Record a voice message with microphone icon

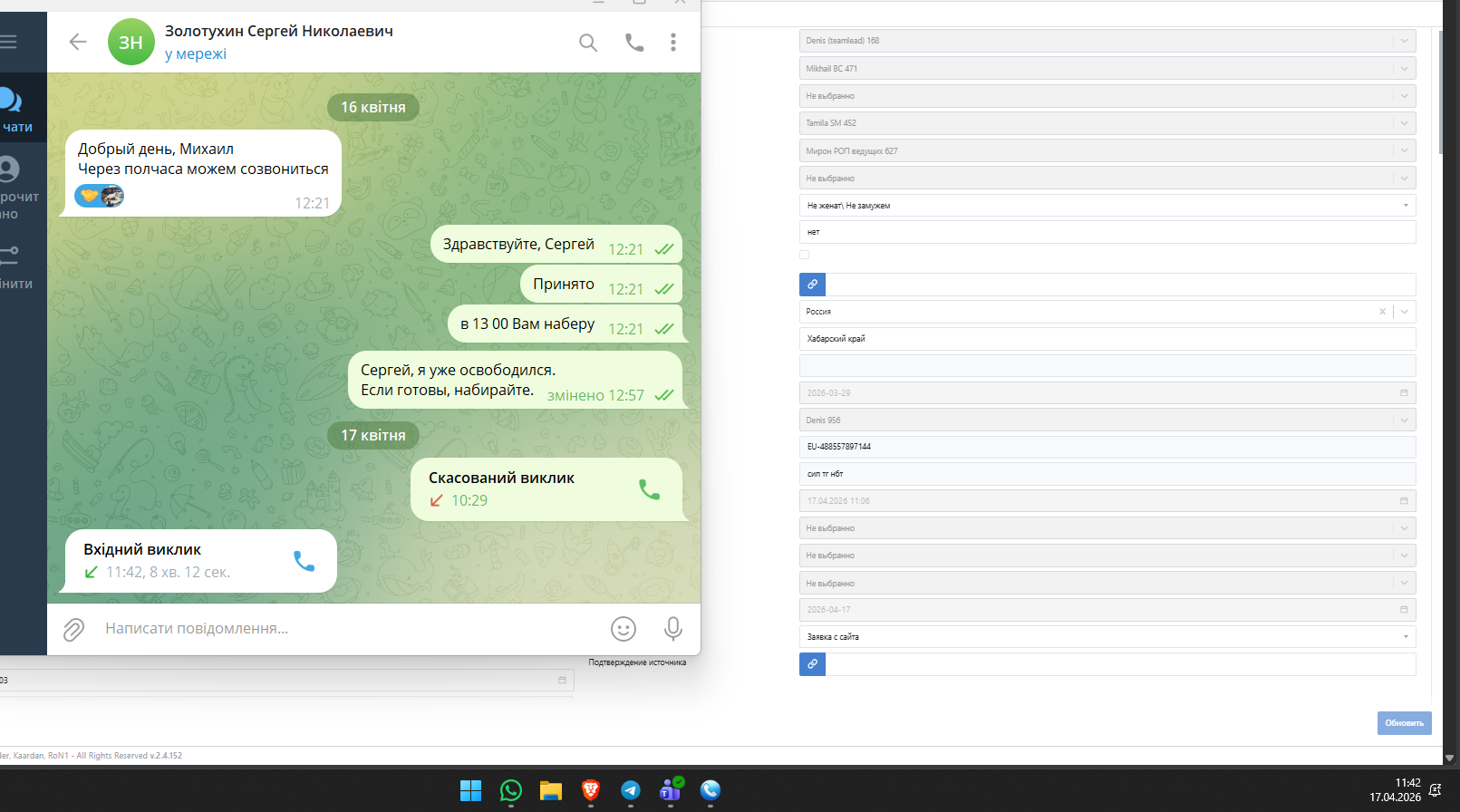673,629
